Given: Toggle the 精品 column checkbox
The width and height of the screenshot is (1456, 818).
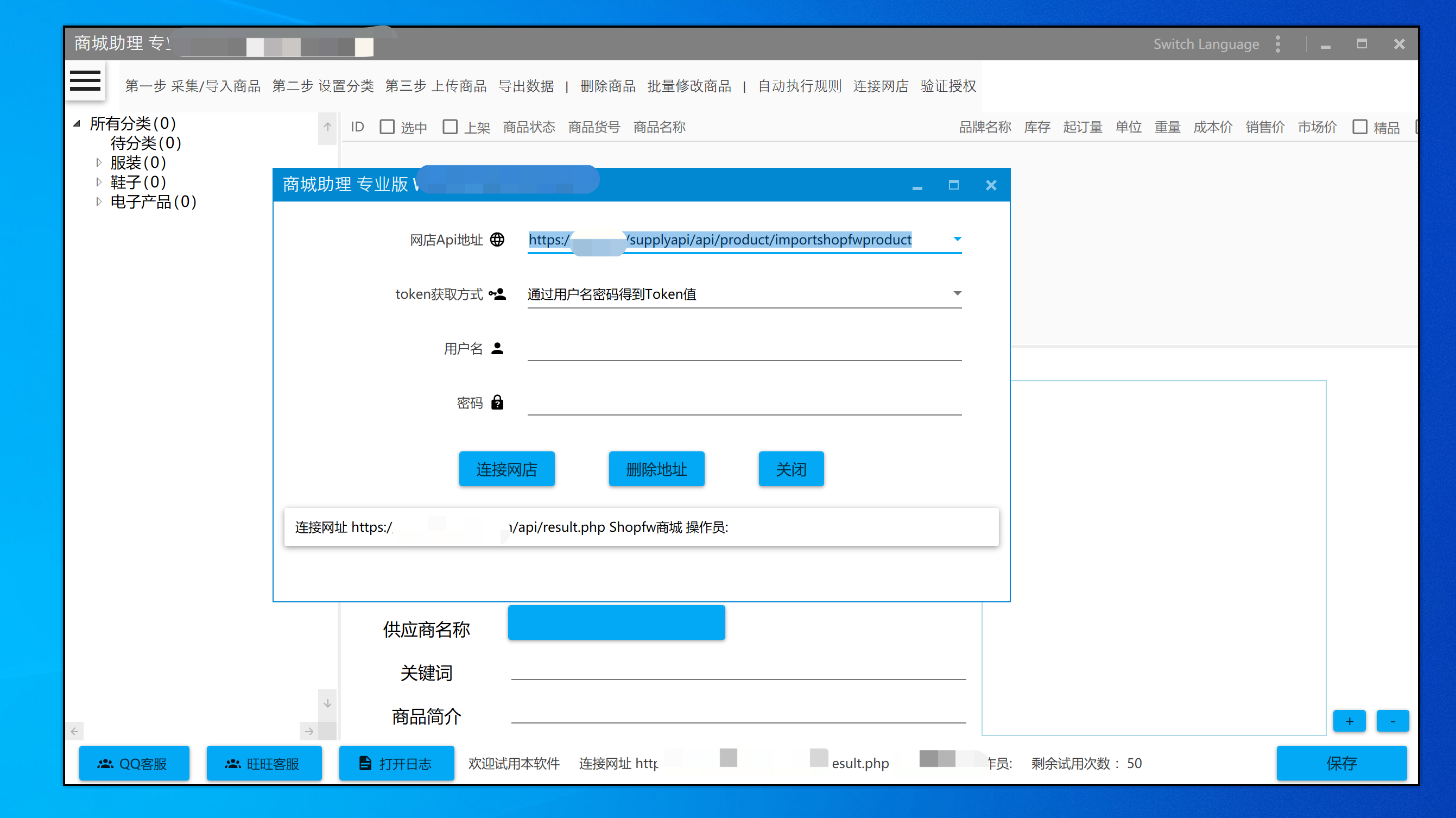Looking at the screenshot, I should pyautogui.click(x=1359, y=127).
